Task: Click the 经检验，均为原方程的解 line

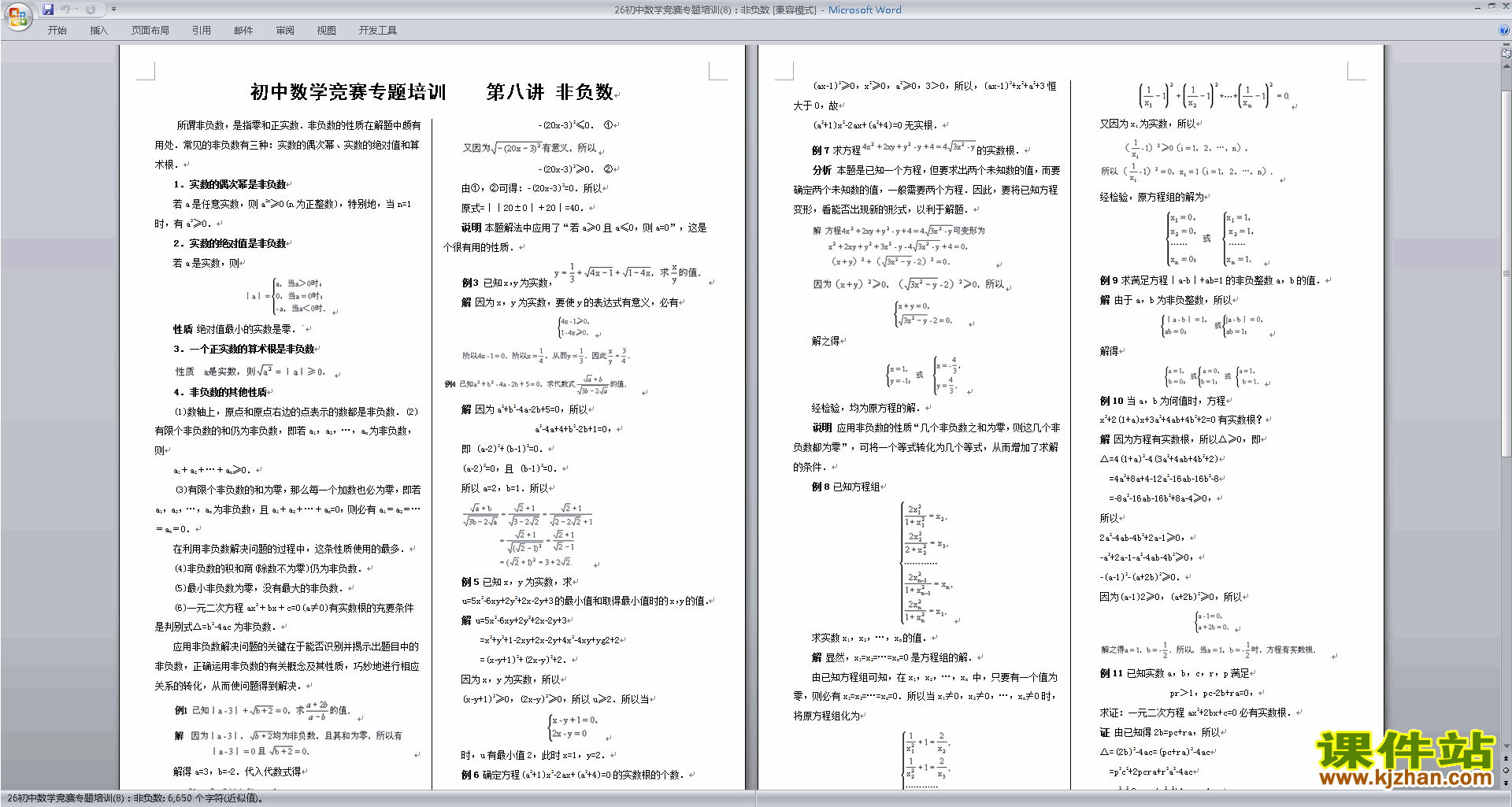Action: [x=866, y=408]
